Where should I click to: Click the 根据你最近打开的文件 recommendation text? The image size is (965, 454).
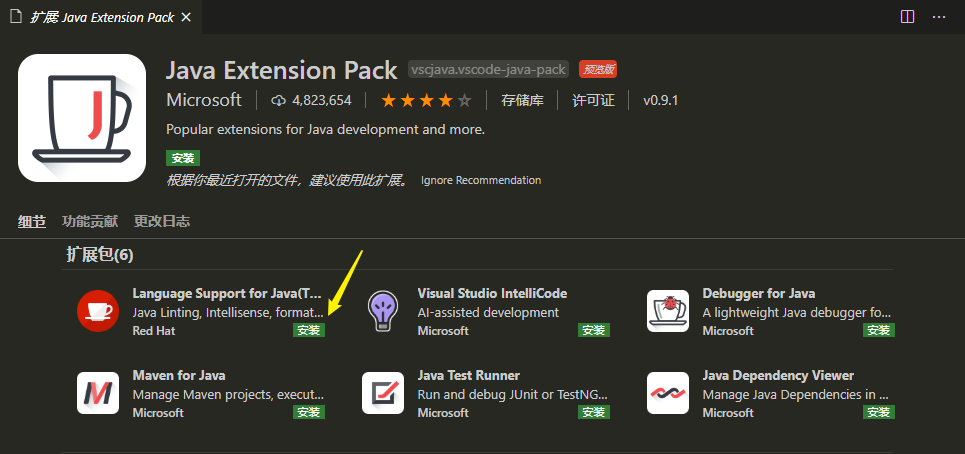tap(287, 180)
